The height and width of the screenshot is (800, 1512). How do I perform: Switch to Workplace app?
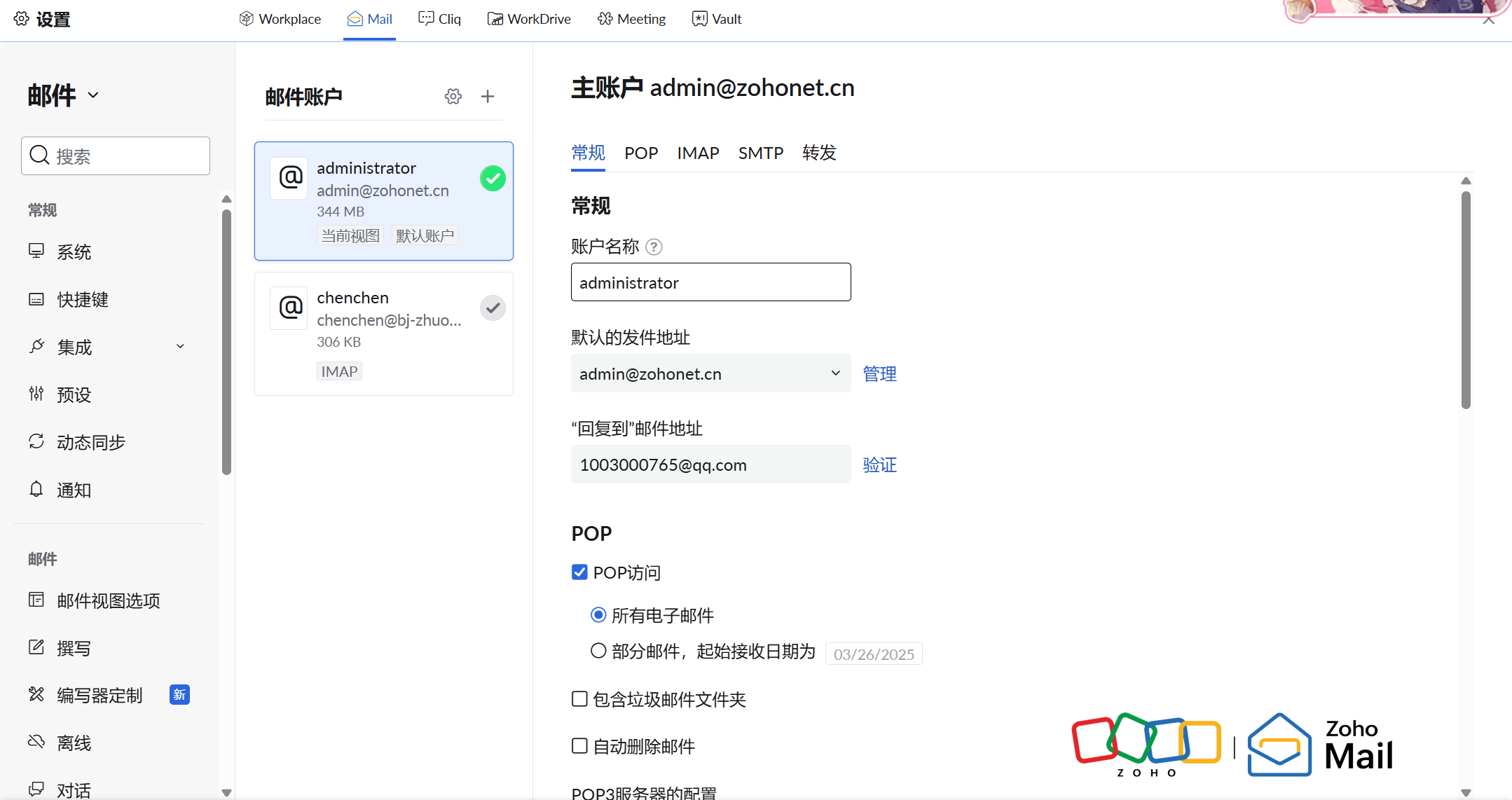click(x=280, y=19)
